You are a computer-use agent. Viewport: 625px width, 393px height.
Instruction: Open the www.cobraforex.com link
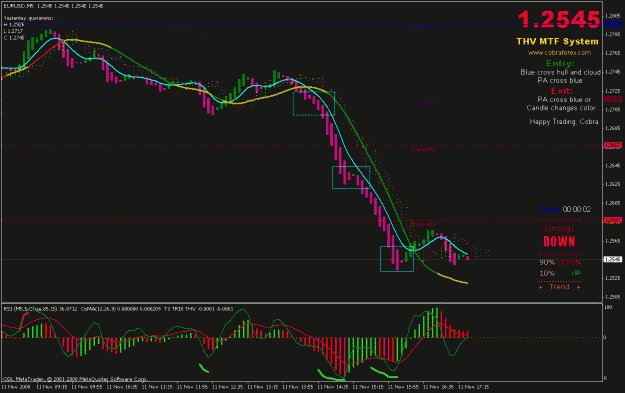click(x=559, y=53)
